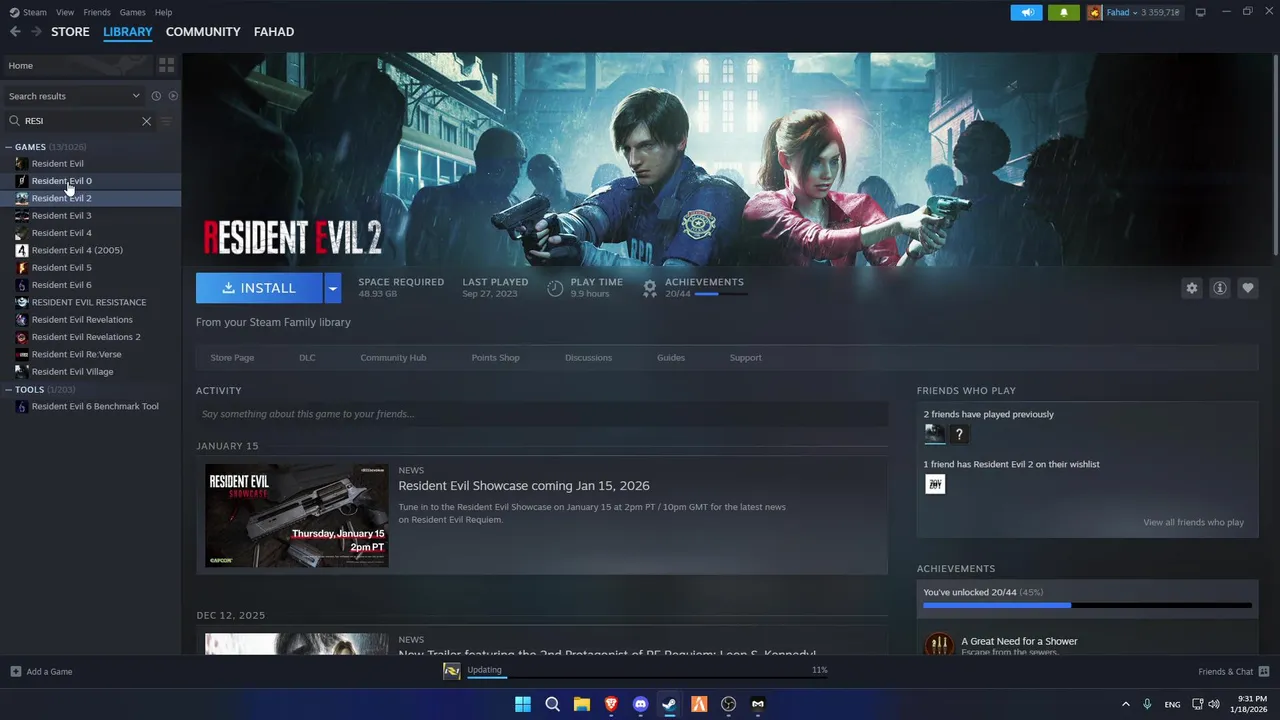Screen dimensions: 1280x720
Task: Open Brave browser from taskbar
Action: coord(611,704)
